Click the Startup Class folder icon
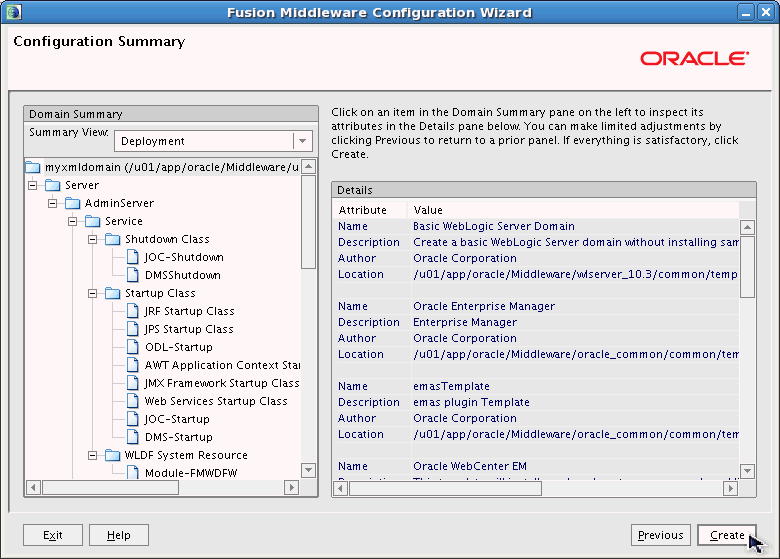This screenshot has width=780, height=559. [112, 293]
